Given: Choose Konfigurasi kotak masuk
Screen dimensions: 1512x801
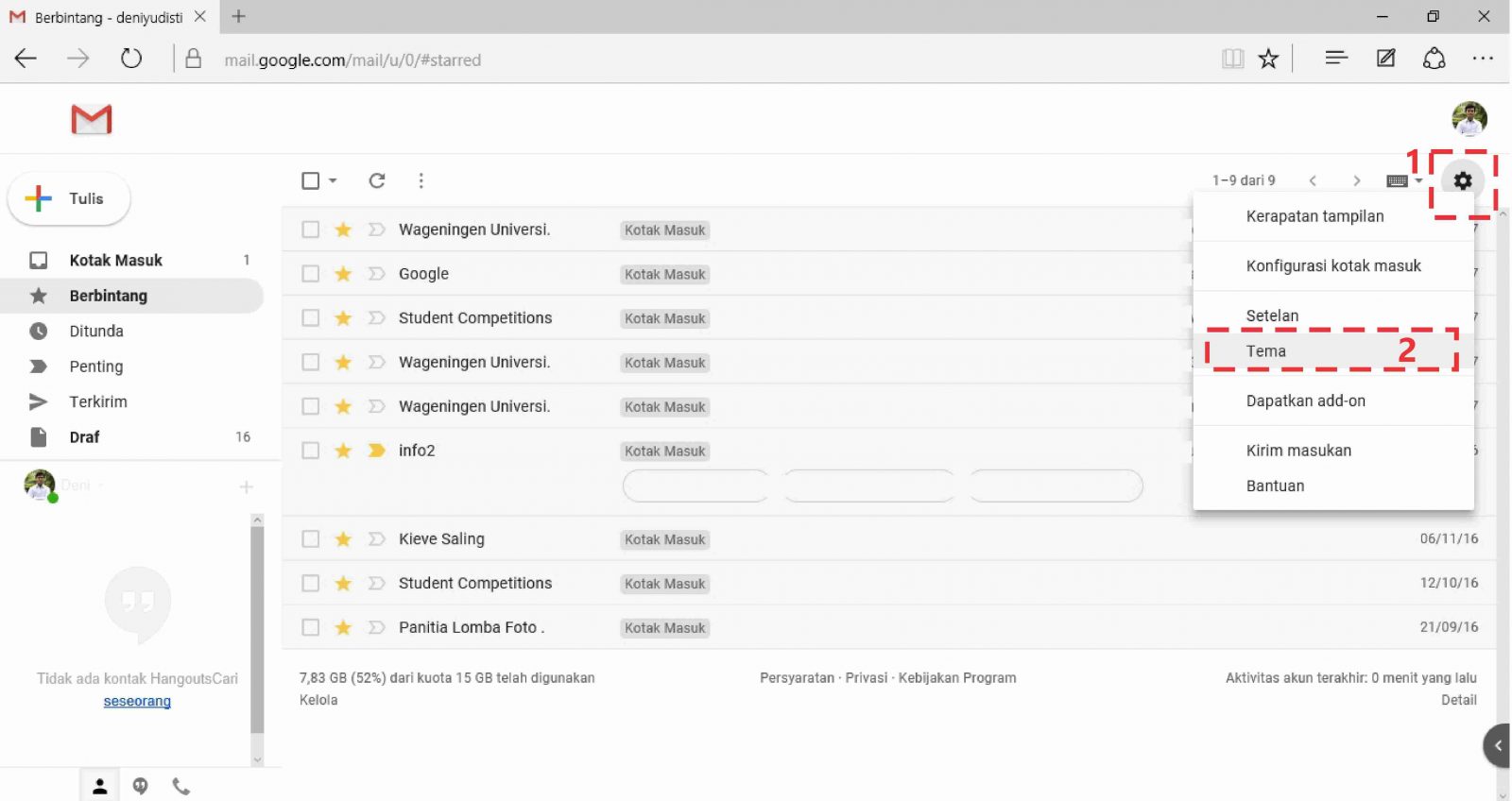Looking at the screenshot, I should pos(1333,266).
